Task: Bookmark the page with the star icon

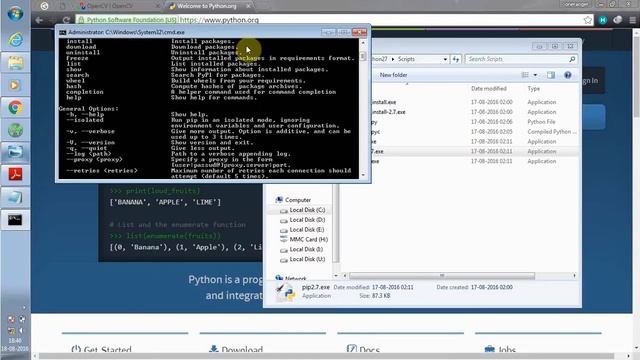Action: pos(587,20)
